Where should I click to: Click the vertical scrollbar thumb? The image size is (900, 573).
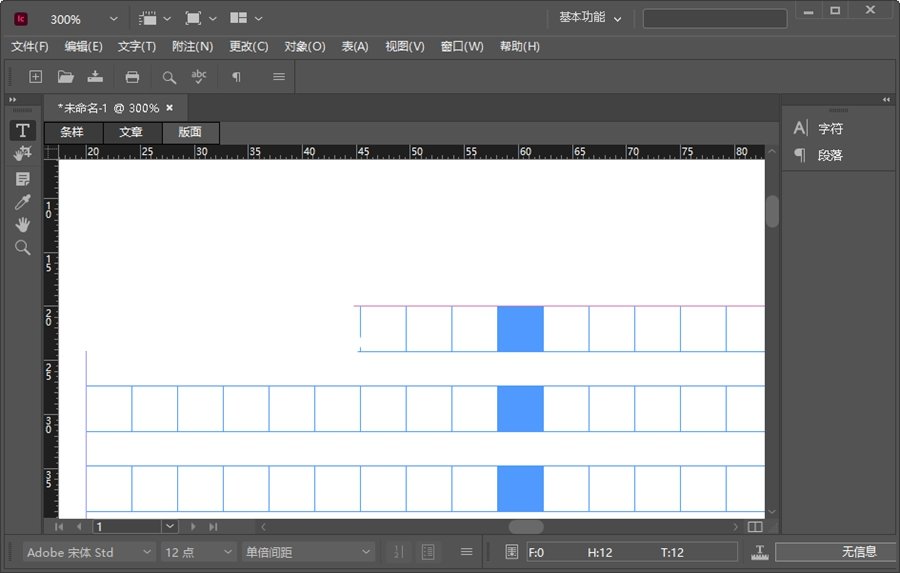(x=773, y=211)
